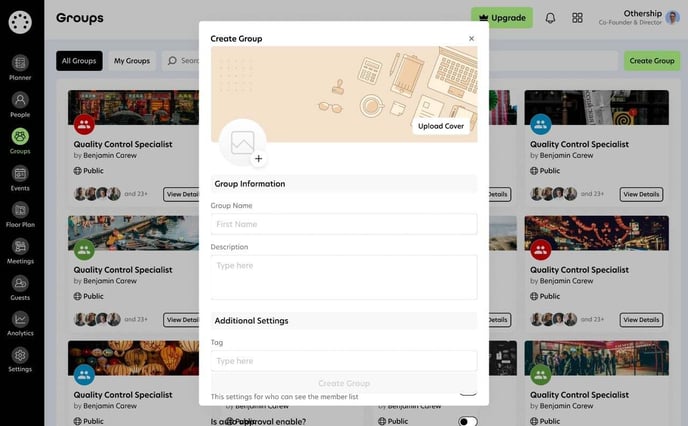The width and height of the screenshot is (688, 426).
Task: Open the People sidebar icon
Action: click(20, 100)
